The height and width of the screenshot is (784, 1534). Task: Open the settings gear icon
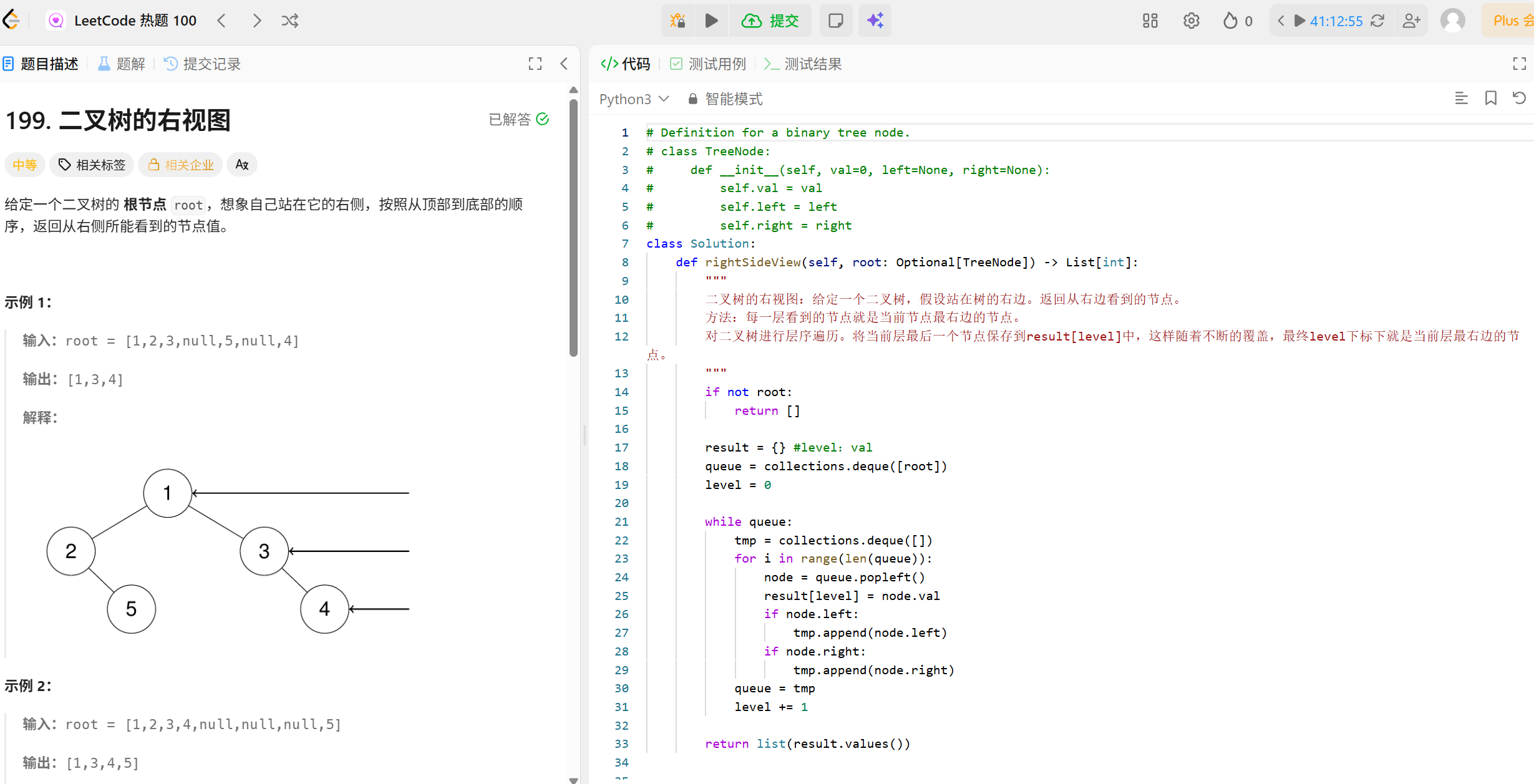(x=1191, y=21)
